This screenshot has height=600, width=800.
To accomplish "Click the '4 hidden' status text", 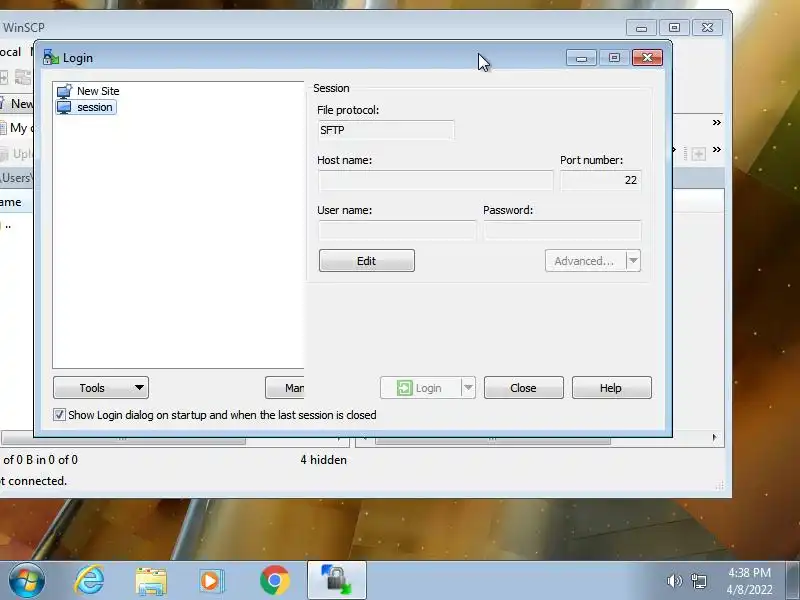I will click(323, 460).
